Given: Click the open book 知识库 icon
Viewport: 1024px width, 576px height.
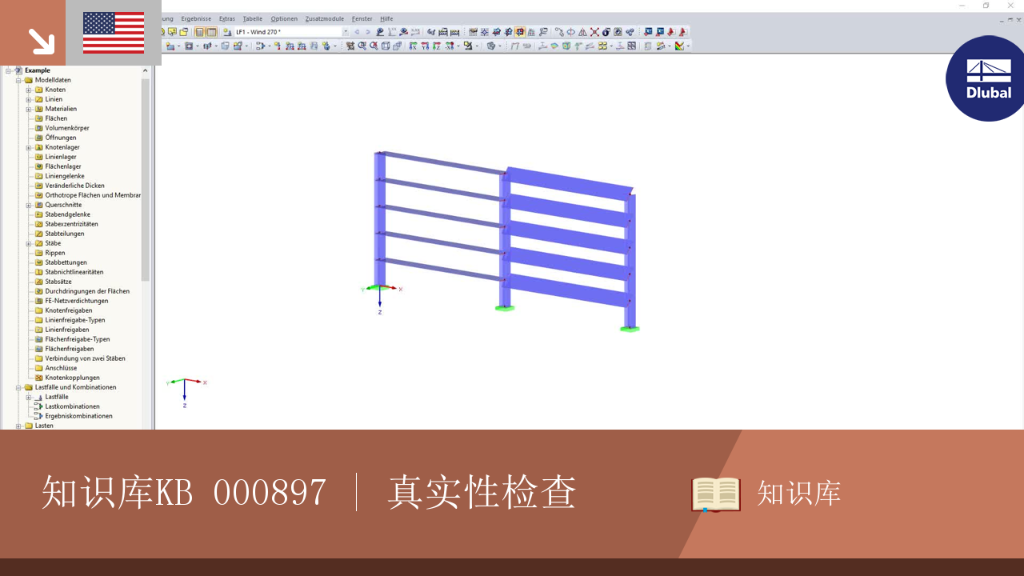Looking at the screenshot, I should click(x=716, y=494).
